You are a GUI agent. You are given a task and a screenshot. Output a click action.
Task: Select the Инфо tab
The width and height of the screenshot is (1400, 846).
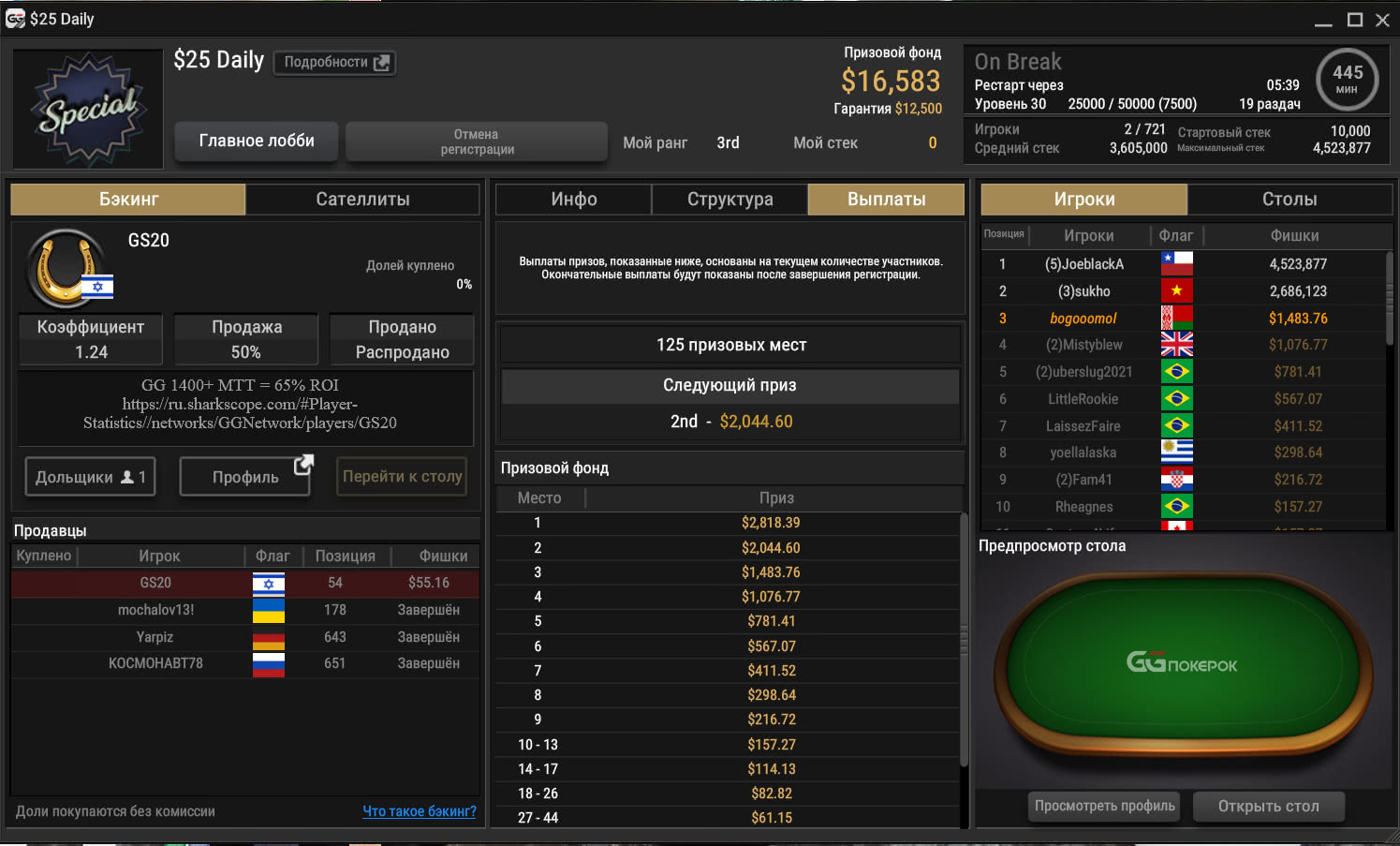point(573,200)
